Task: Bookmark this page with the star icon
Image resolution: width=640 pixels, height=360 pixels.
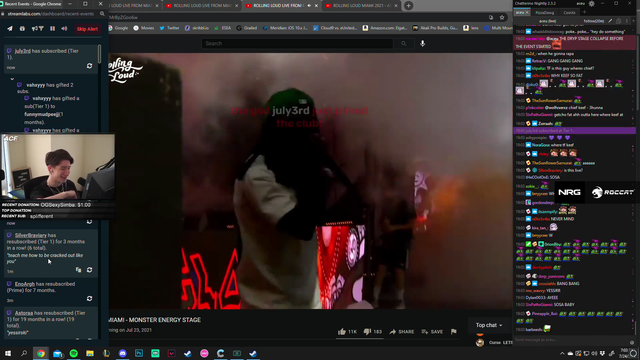Action: 502,18
